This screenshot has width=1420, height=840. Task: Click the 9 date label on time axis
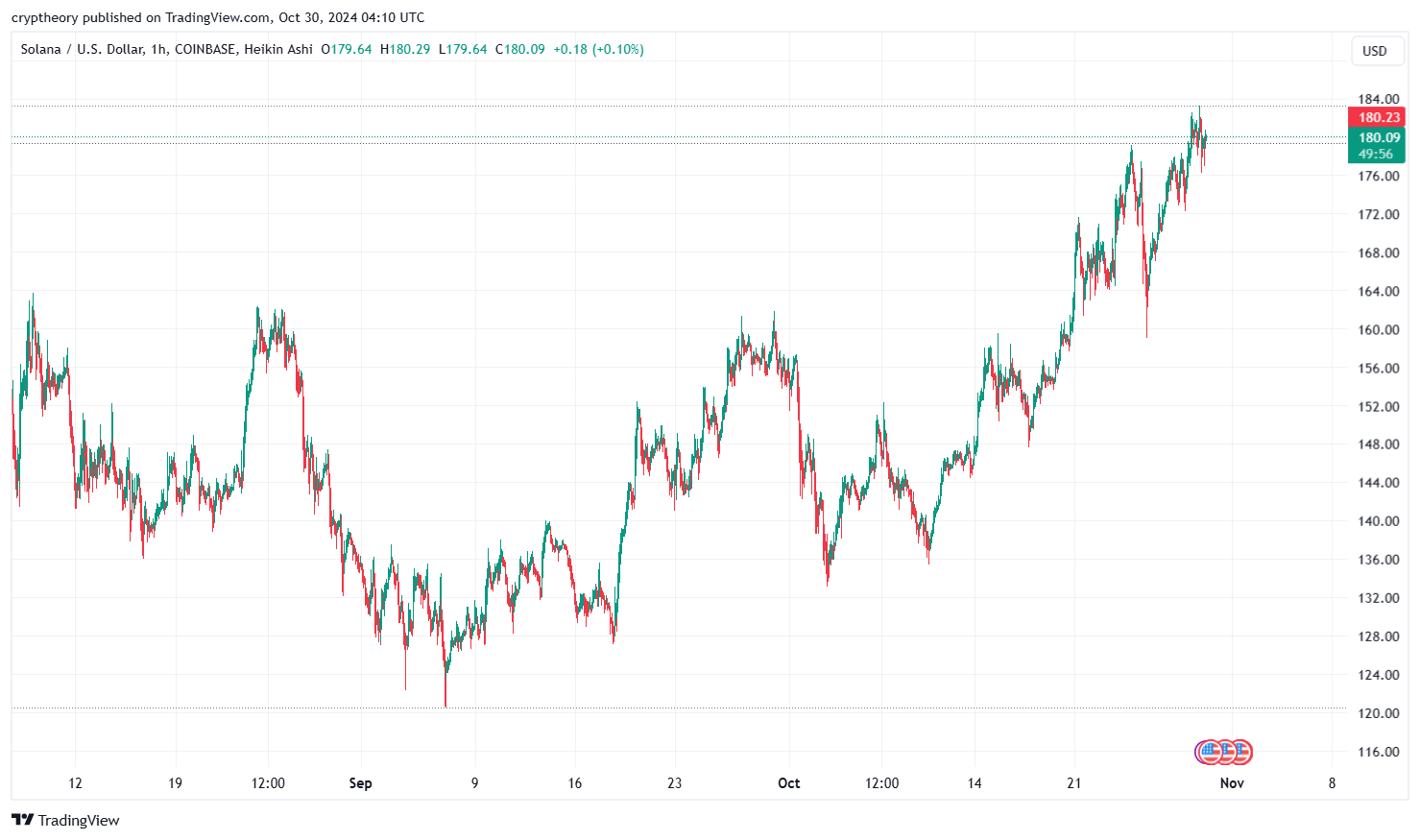[x=474, y=783]
